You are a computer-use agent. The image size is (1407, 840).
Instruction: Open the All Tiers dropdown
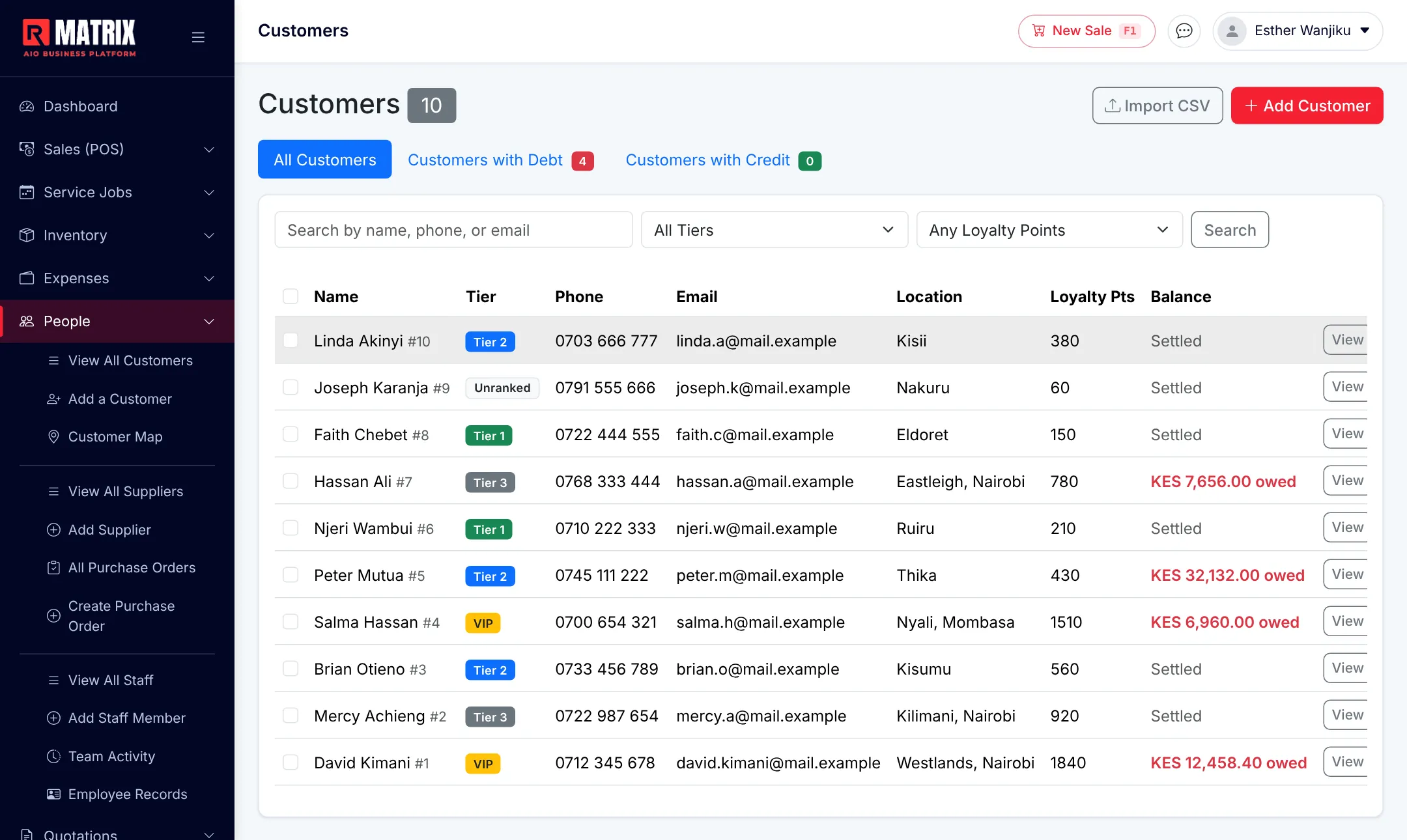tap(774, 230)
